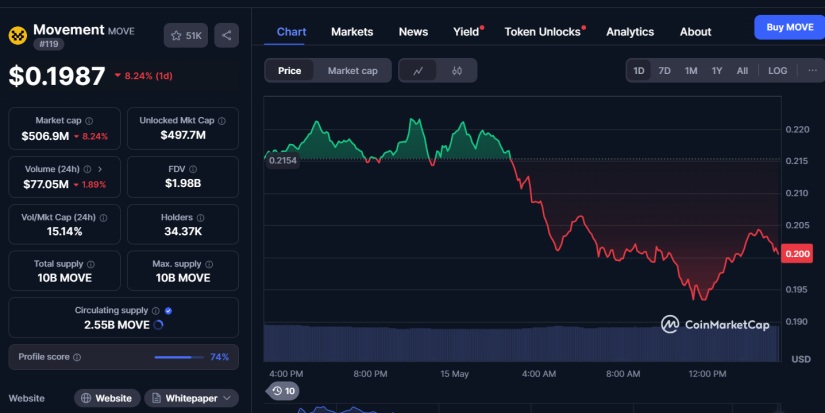Click the Market cap info icon

click(89, 121)
